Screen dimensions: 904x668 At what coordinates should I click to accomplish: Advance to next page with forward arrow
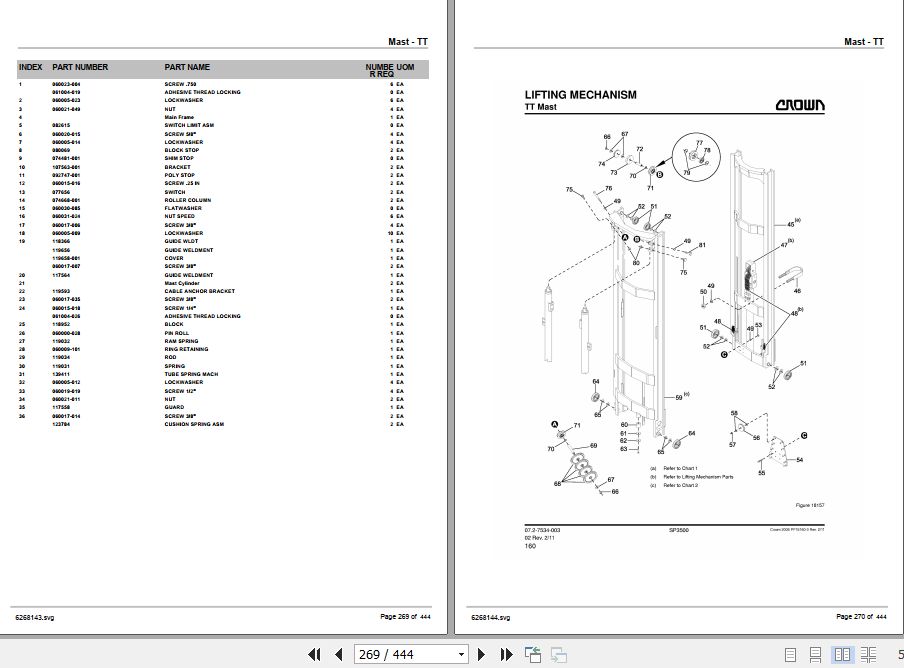[481, 654]
